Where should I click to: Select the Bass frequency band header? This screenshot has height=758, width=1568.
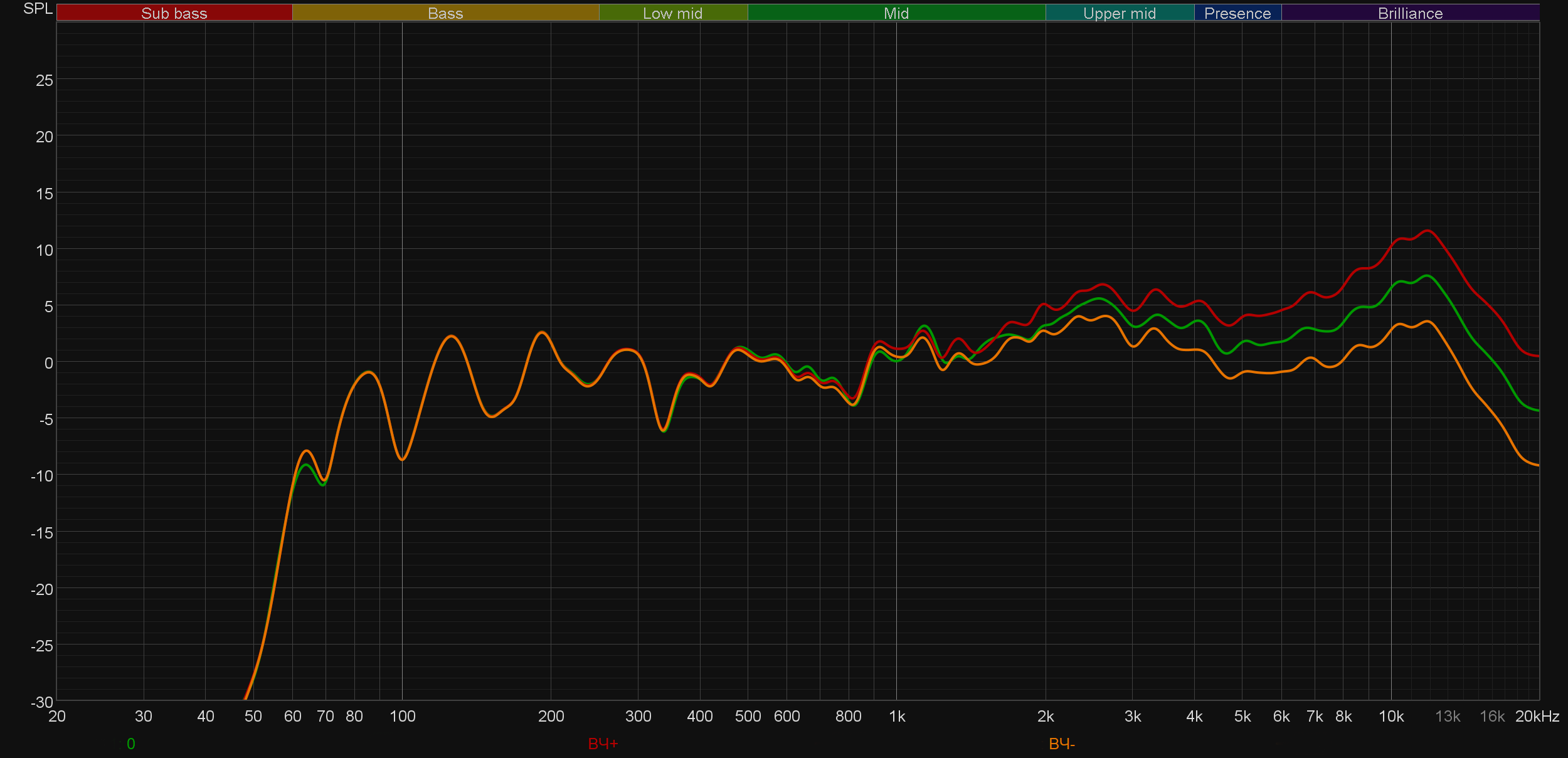pos(445,13)
